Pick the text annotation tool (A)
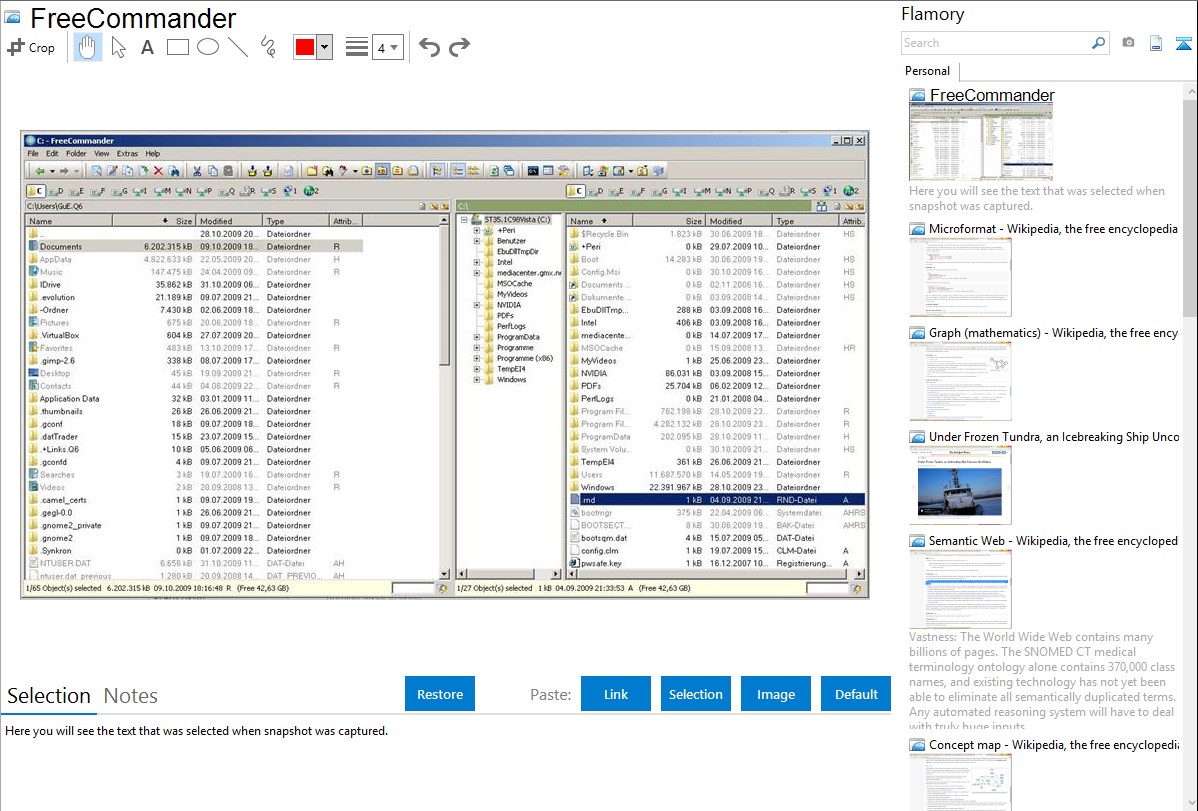This screenshot has height=811, width=1198. click(147, 47)
